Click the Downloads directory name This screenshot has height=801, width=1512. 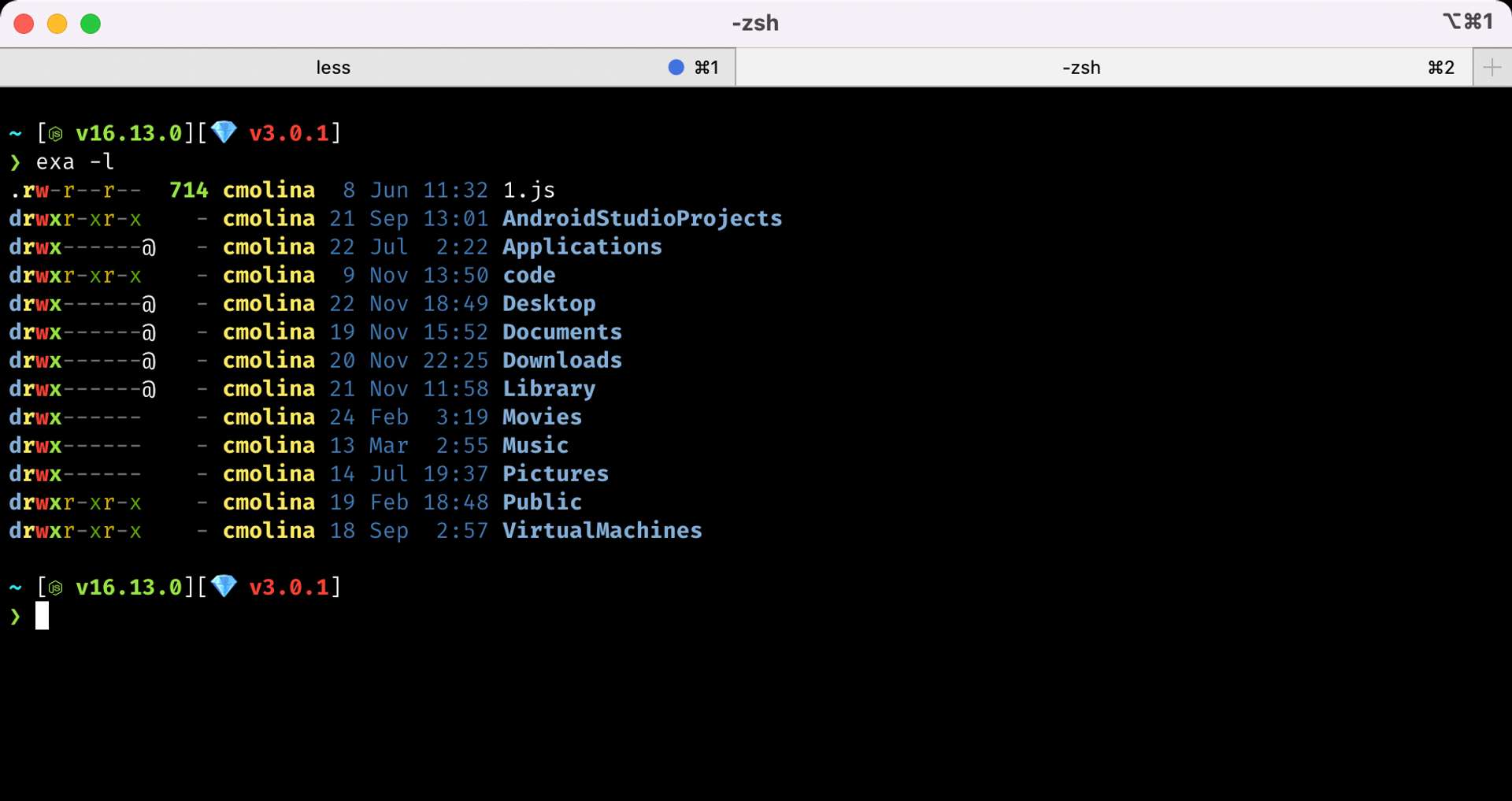[561, 360]
